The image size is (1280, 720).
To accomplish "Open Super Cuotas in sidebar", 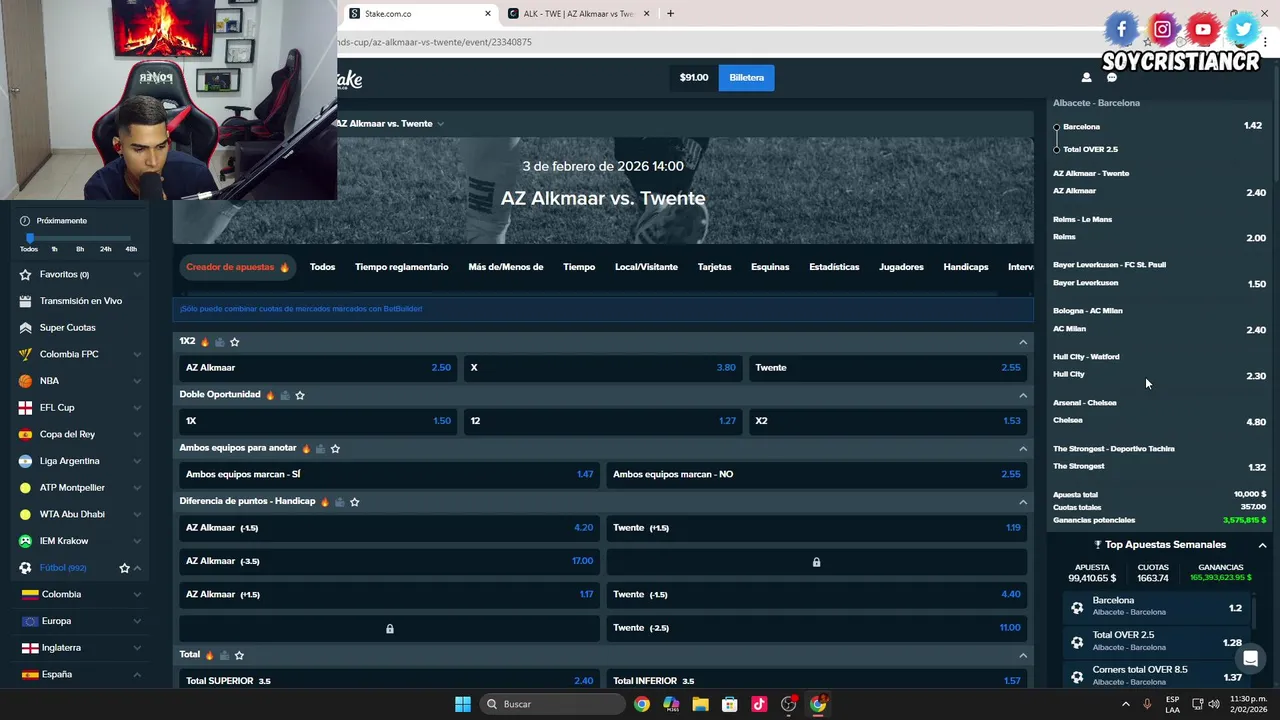I will coord(68,328).
